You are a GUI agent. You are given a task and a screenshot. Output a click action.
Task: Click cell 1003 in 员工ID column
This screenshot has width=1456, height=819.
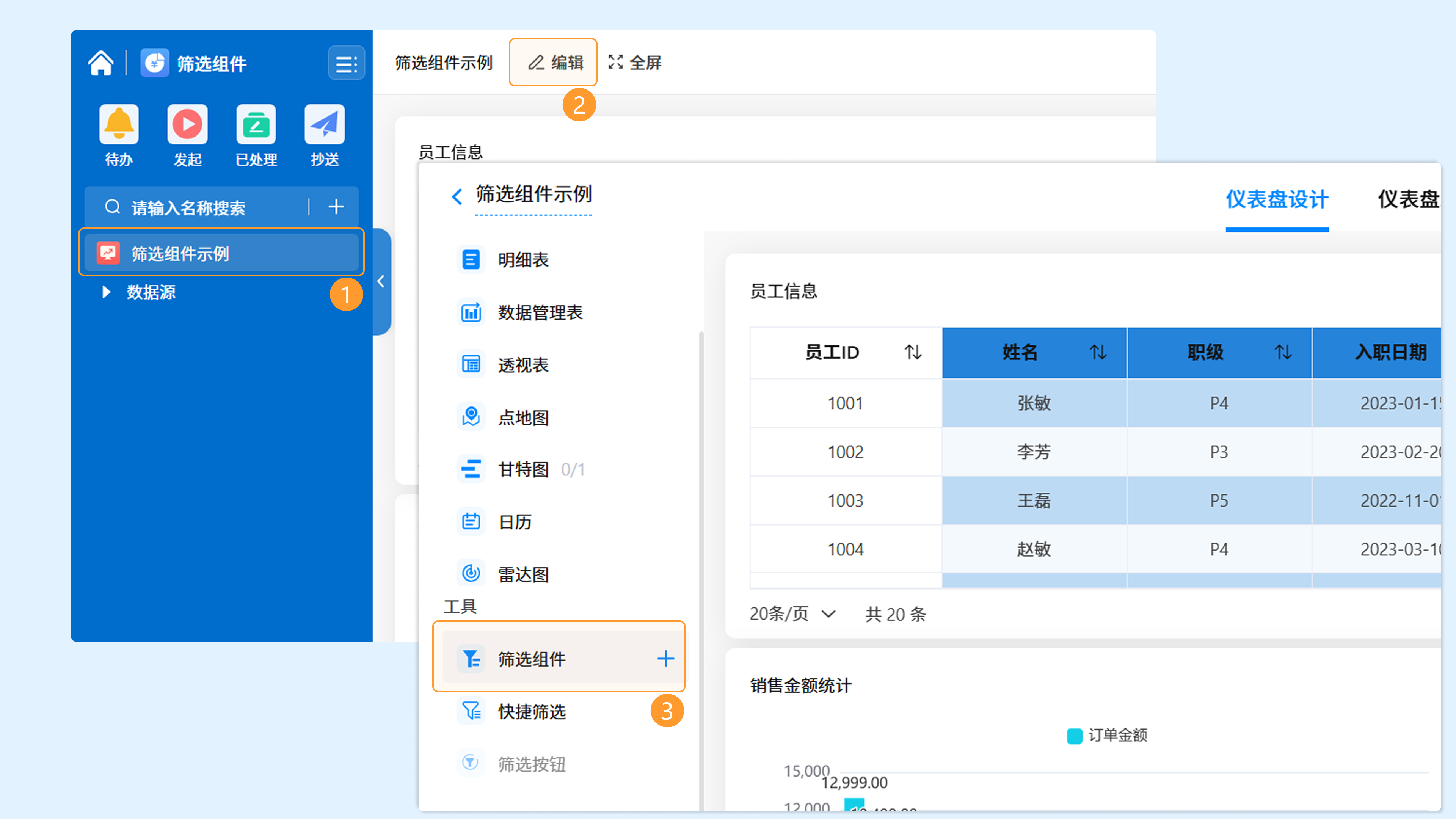[846, 500]
